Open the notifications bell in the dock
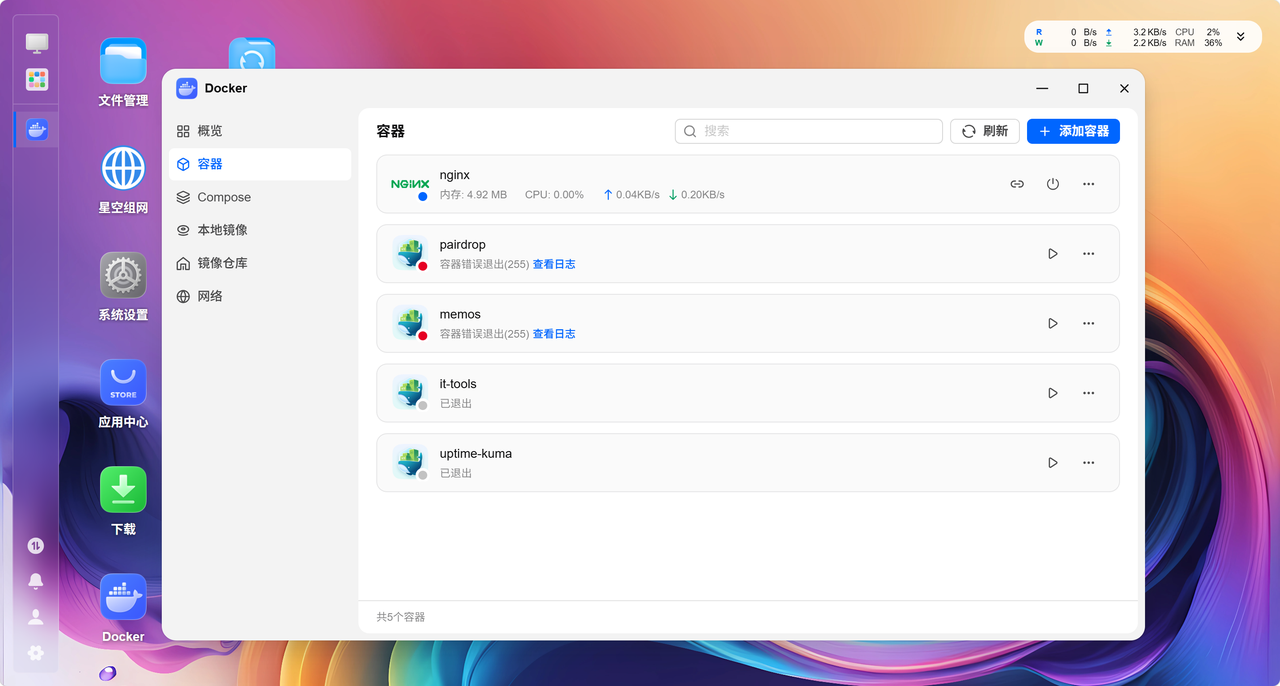The width and height of the screenshot is (1280, 686). coord(36,581)
